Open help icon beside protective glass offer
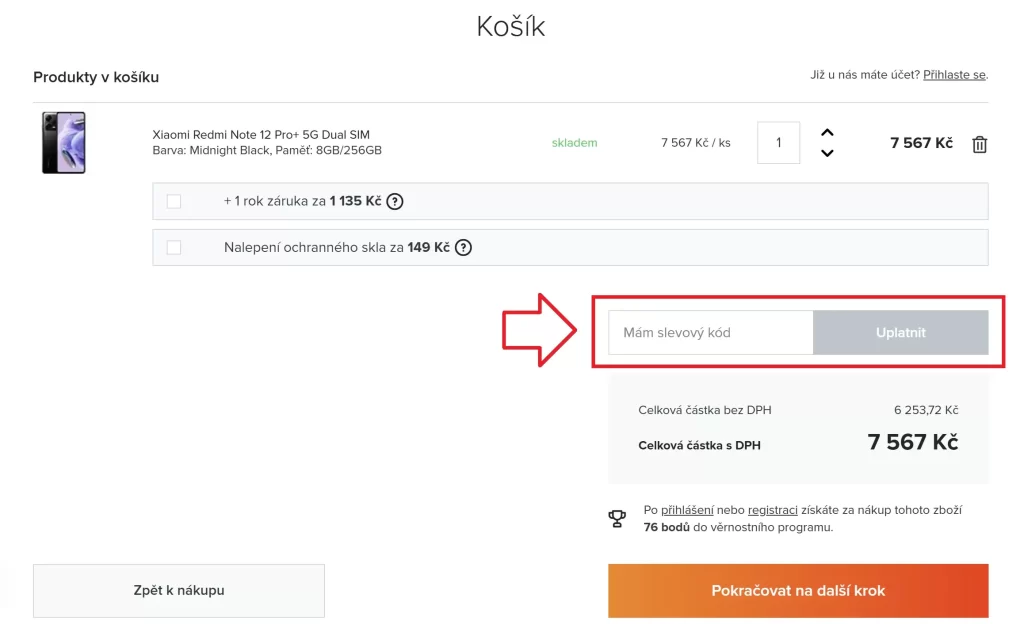 click(x=463, y=247)
